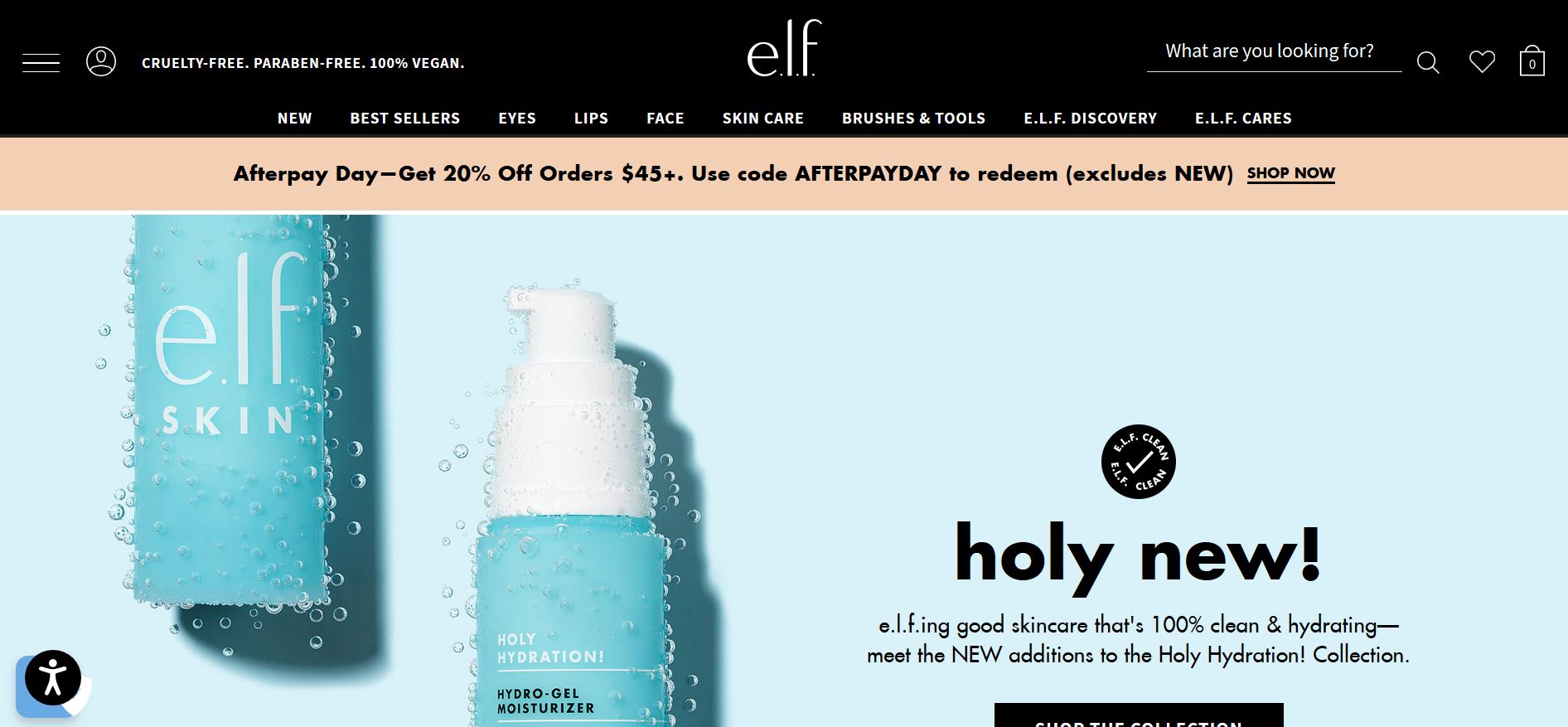Select the EYES navigation item
Image resolution: width=1568 pixels, height=727 pixels.
click(517, 119)
